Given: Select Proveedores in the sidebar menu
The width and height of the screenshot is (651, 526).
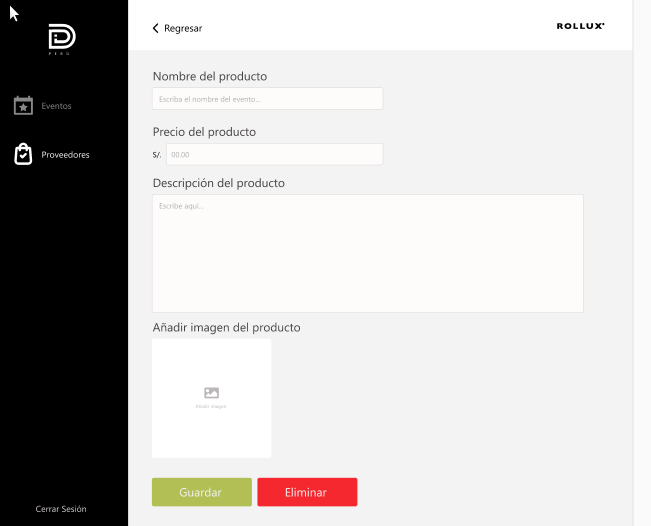Looking at the screenshot, I should tap(65, 154).
